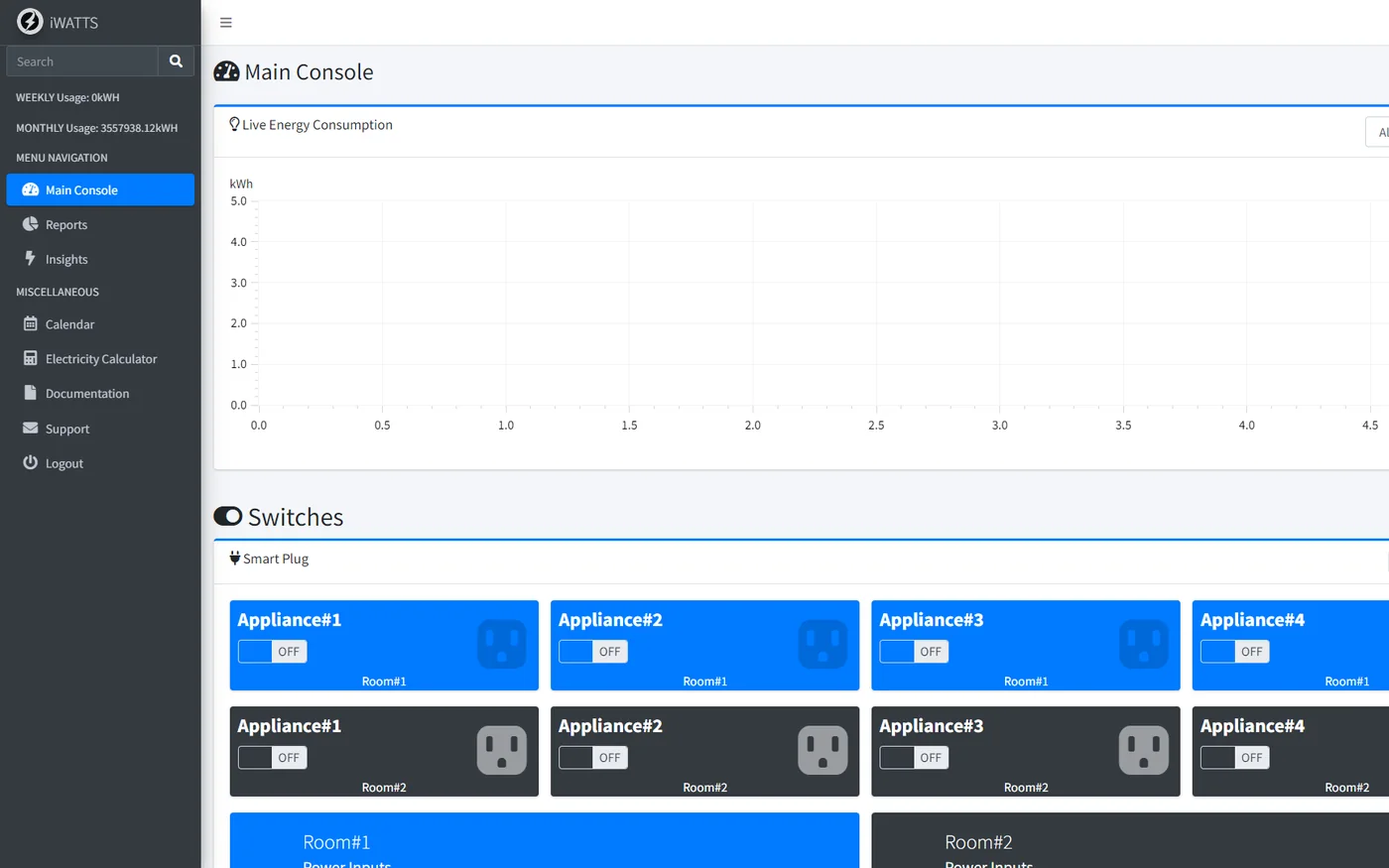Viewport: 1389px width, 868px height.
Task: Click the Main Console gauge icon in the page heading
Action: click(226, 71)
